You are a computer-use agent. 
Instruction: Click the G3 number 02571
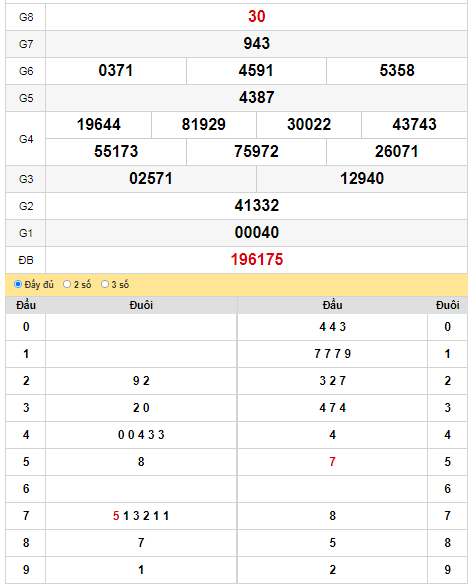point(151,178)
